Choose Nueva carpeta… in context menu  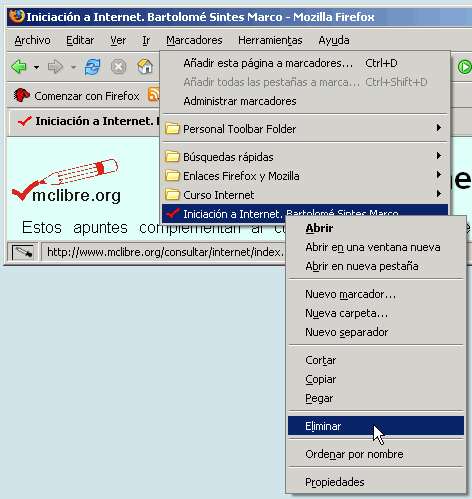(376, 313)
